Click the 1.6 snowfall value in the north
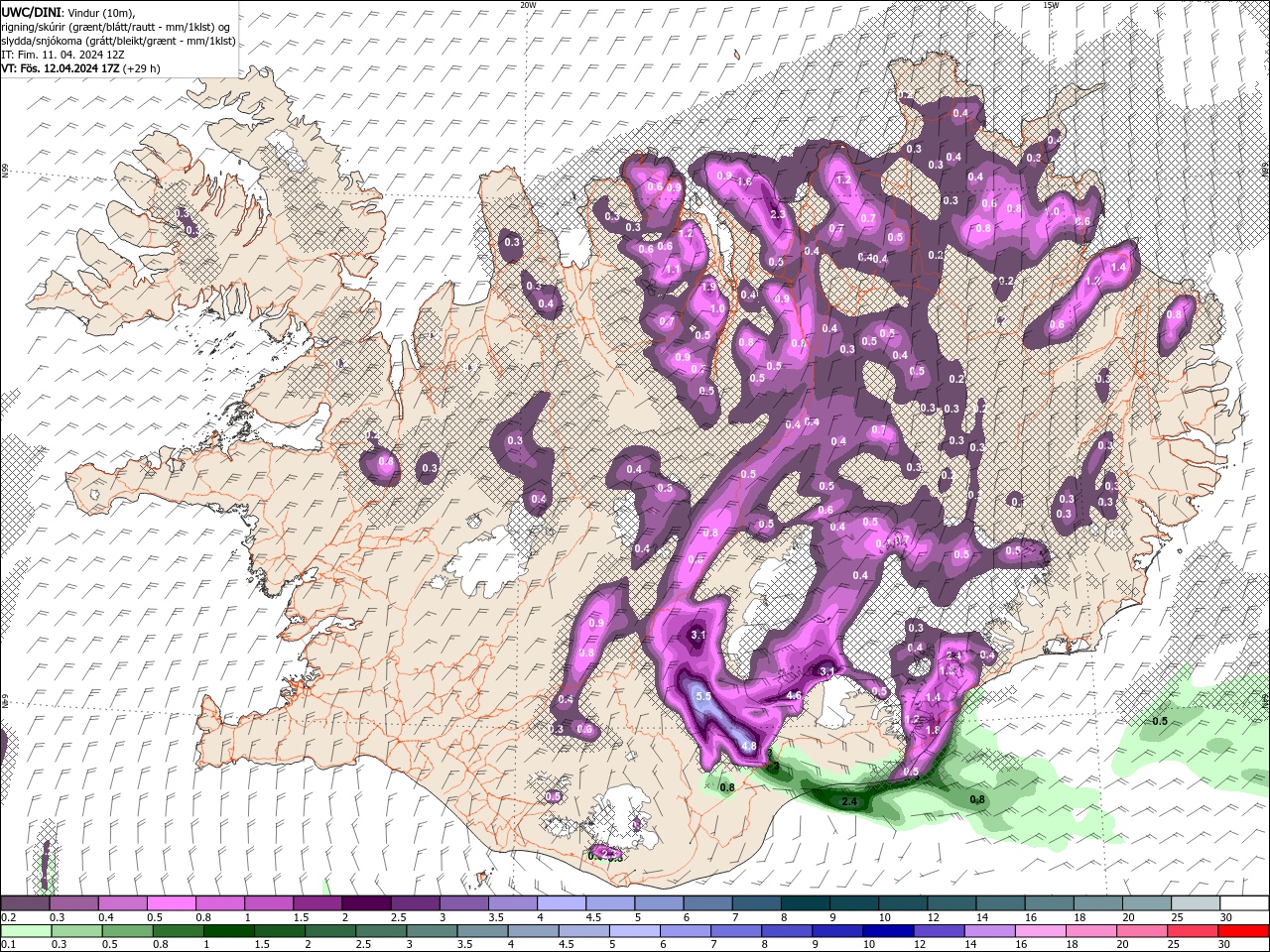 click(x=745, y=181)
